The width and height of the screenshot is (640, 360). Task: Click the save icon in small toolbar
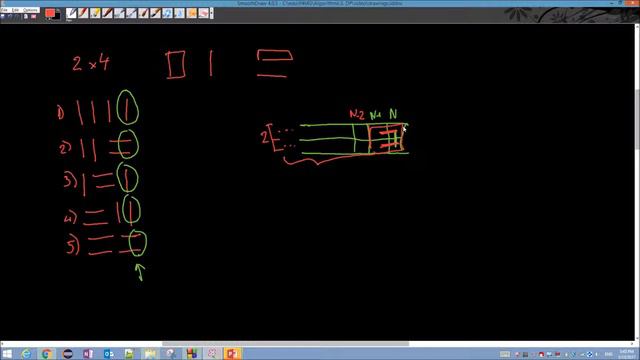point(2,16)
